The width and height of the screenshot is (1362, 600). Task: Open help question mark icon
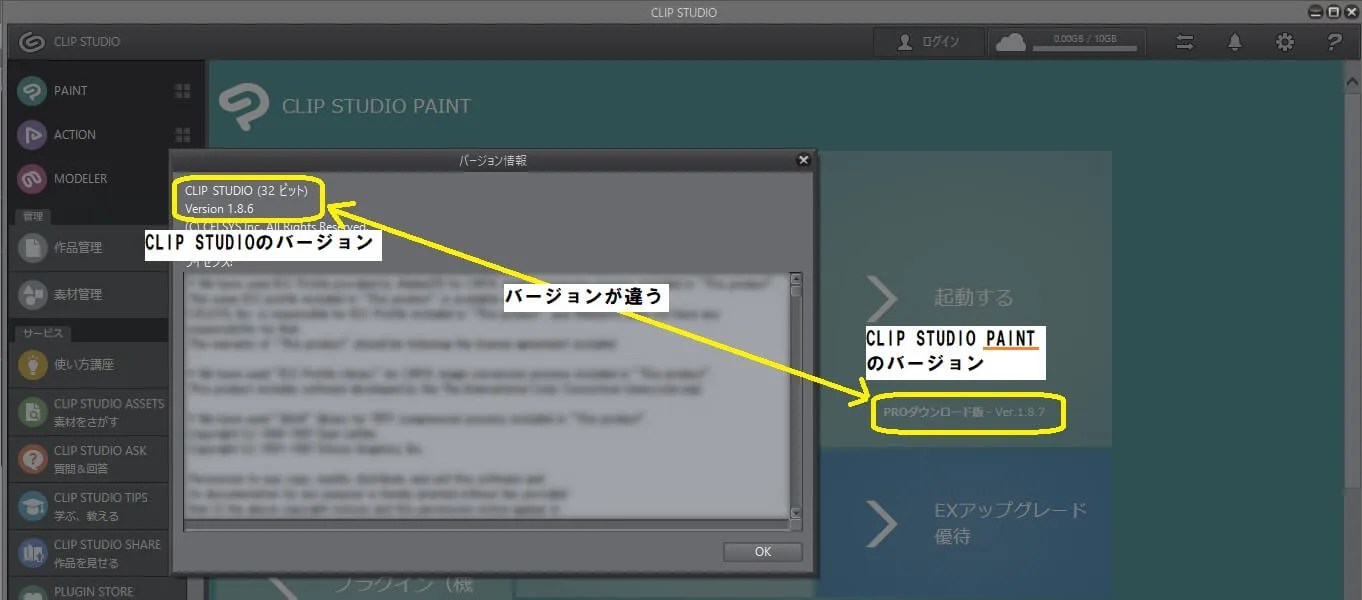pyautogui.click(x=1334, y=42)
